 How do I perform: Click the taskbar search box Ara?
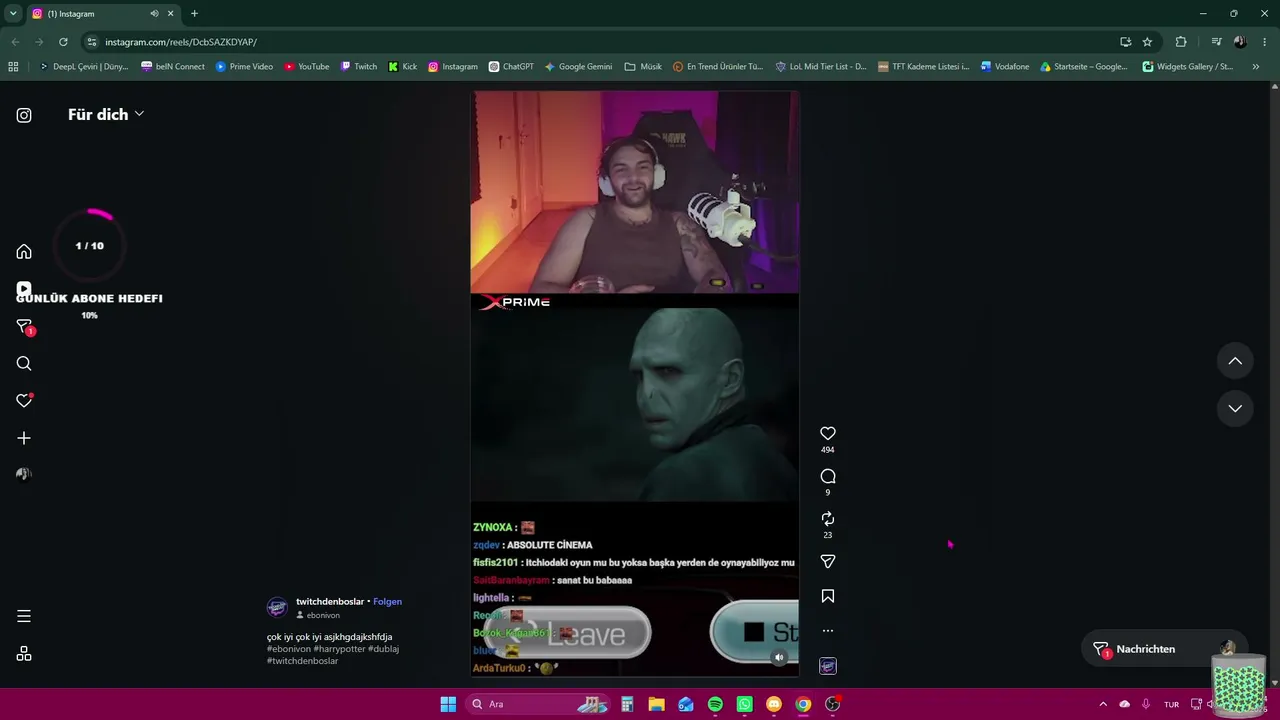coord(537,704)
